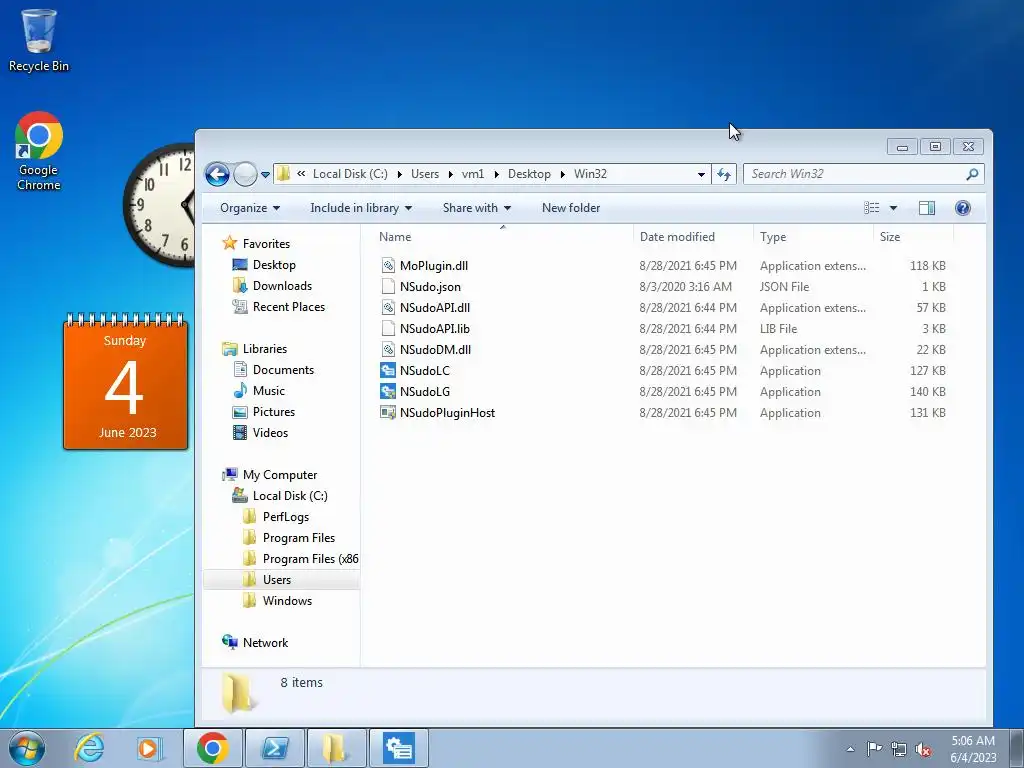Open the recent locations dropdown arrow

click(x=265, y=175)
